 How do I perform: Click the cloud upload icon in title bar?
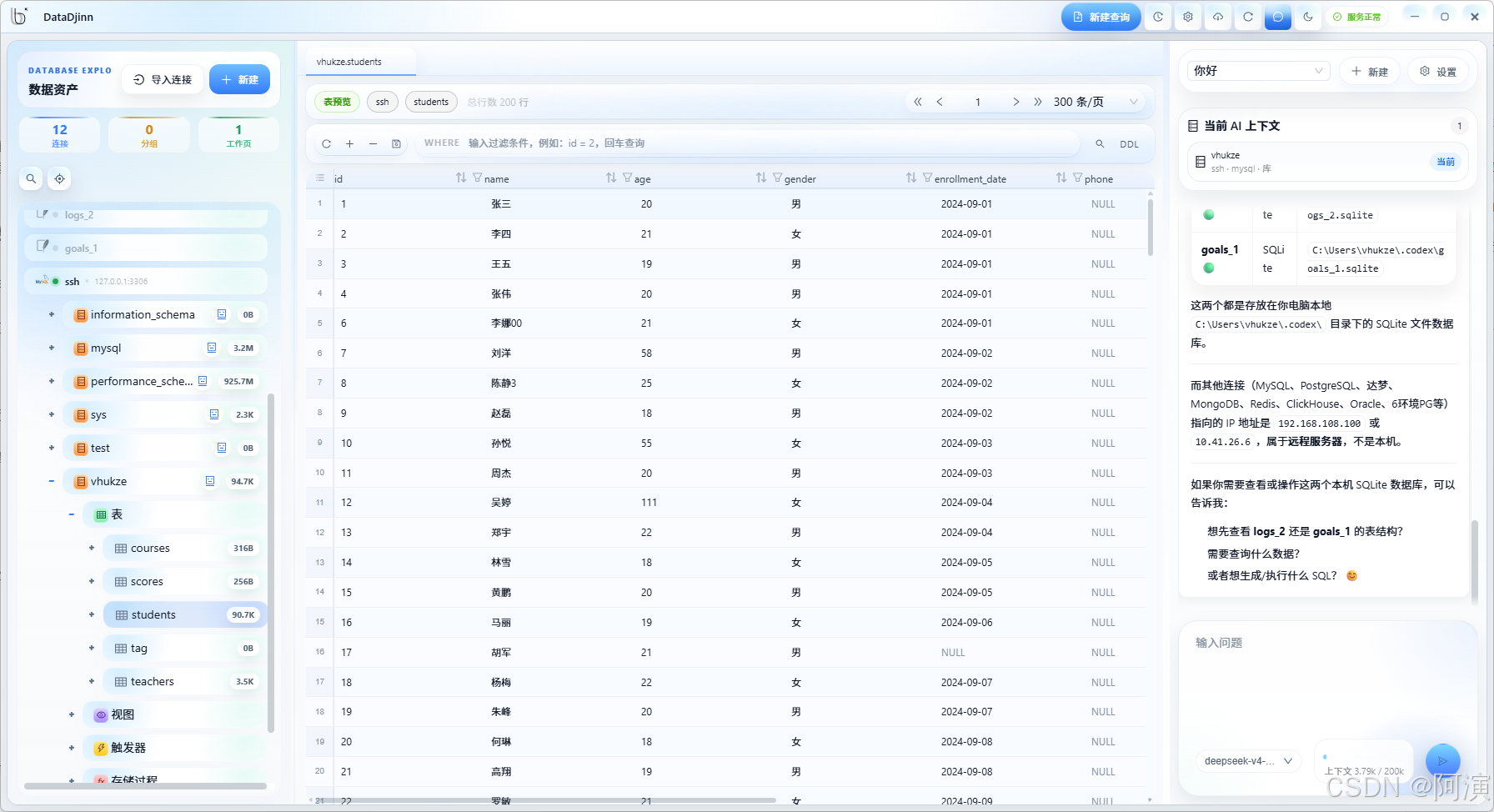[1218, 17]
